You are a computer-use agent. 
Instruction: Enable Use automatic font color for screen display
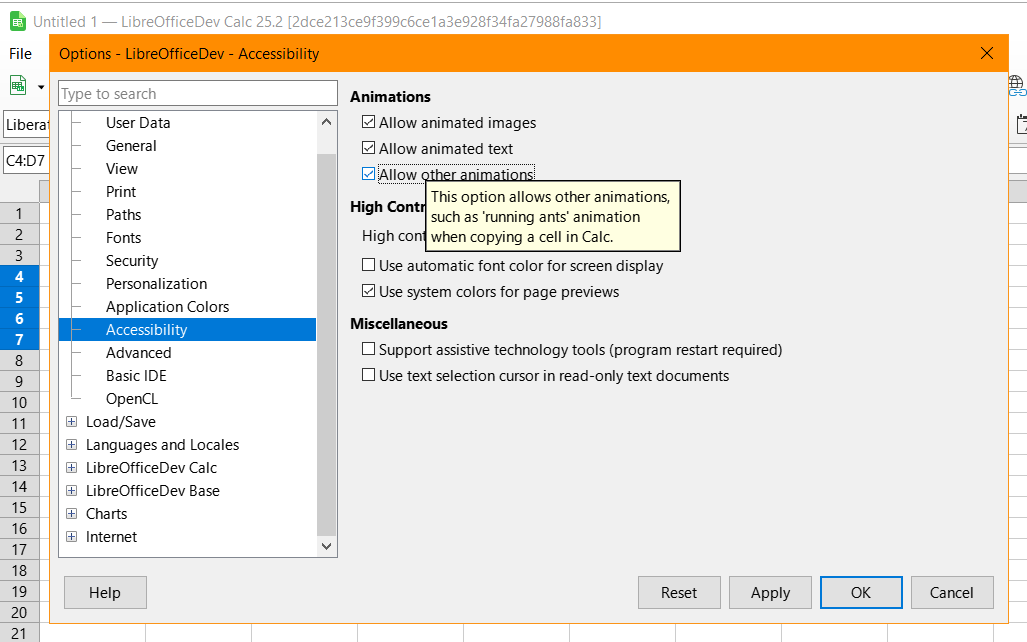(x=369, y=265)
